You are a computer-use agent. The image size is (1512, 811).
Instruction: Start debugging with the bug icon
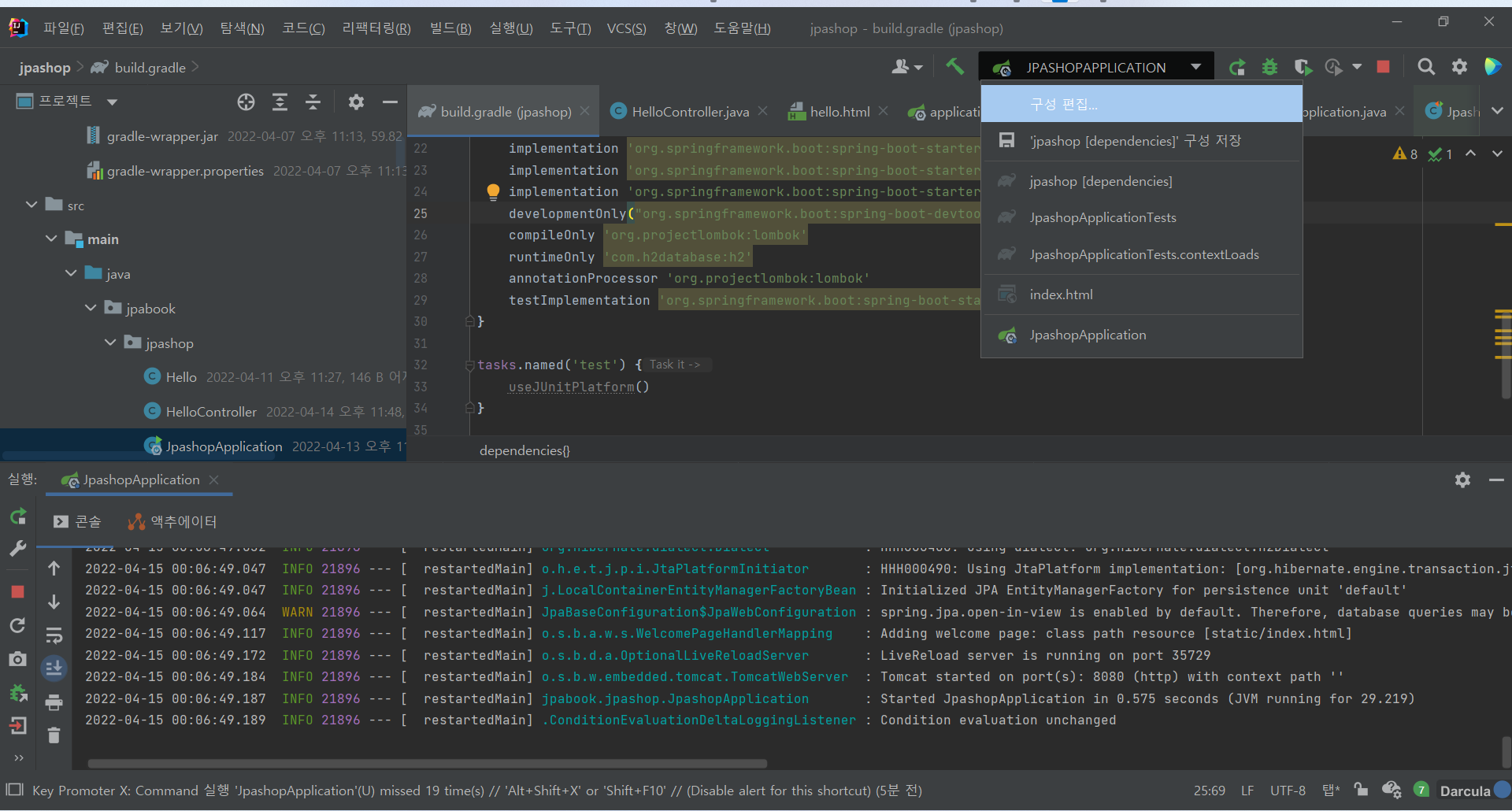coord(1269,67)
